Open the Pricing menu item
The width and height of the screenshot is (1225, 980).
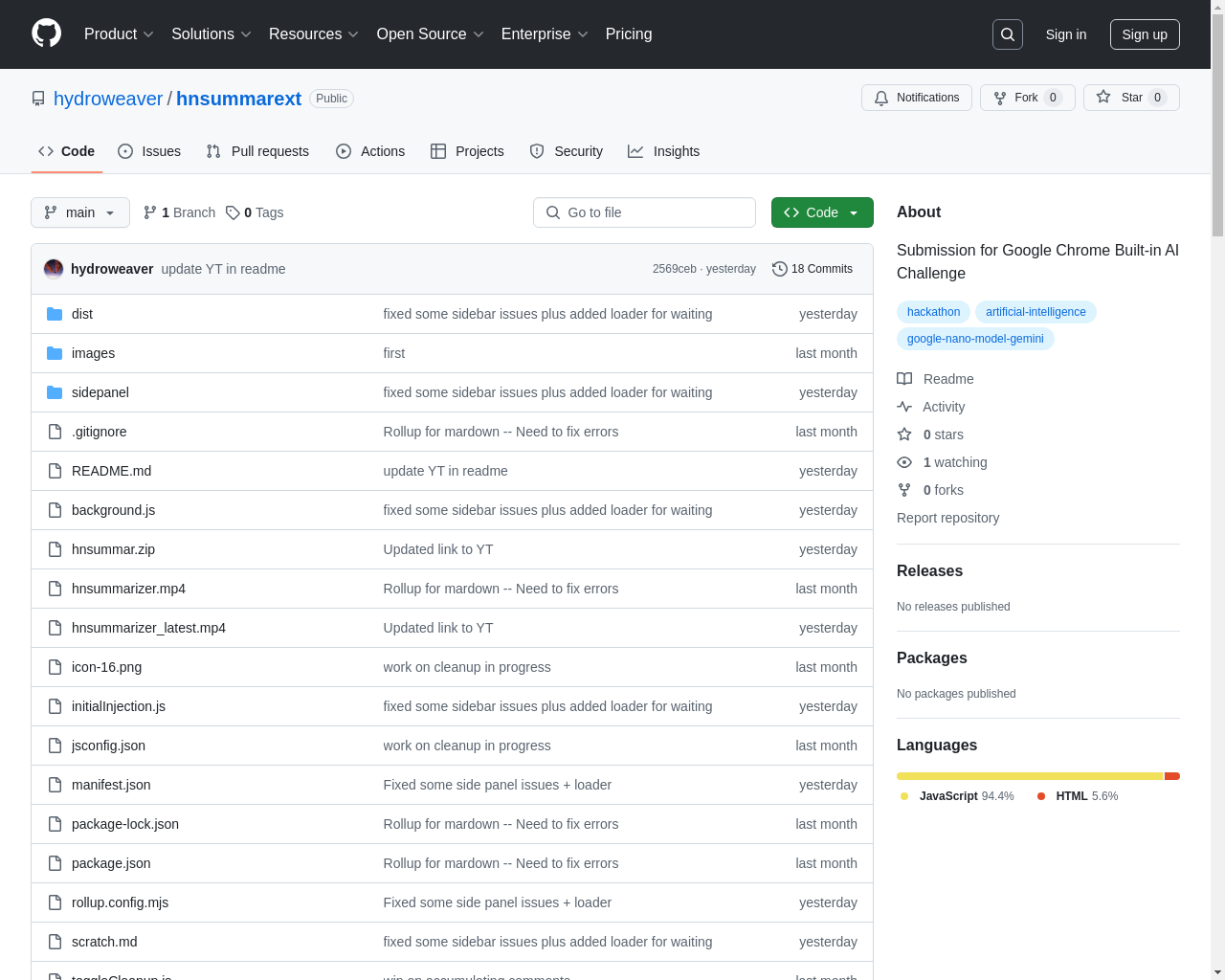(629, 33)
